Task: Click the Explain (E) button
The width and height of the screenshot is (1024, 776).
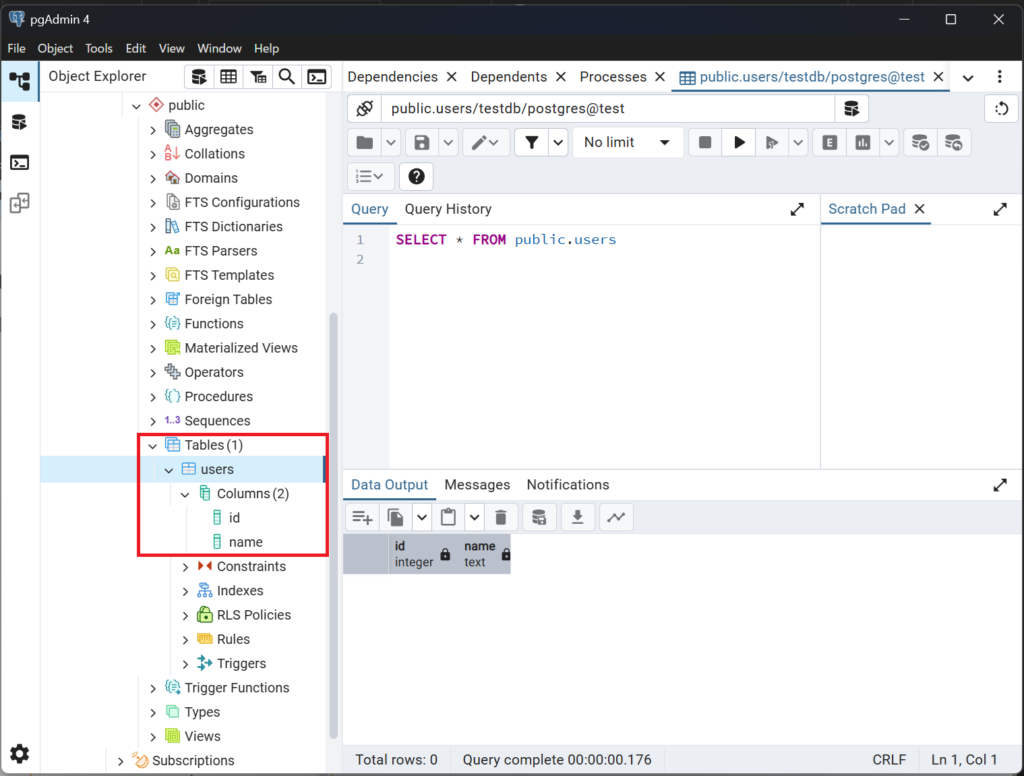Action: [829, 142]
